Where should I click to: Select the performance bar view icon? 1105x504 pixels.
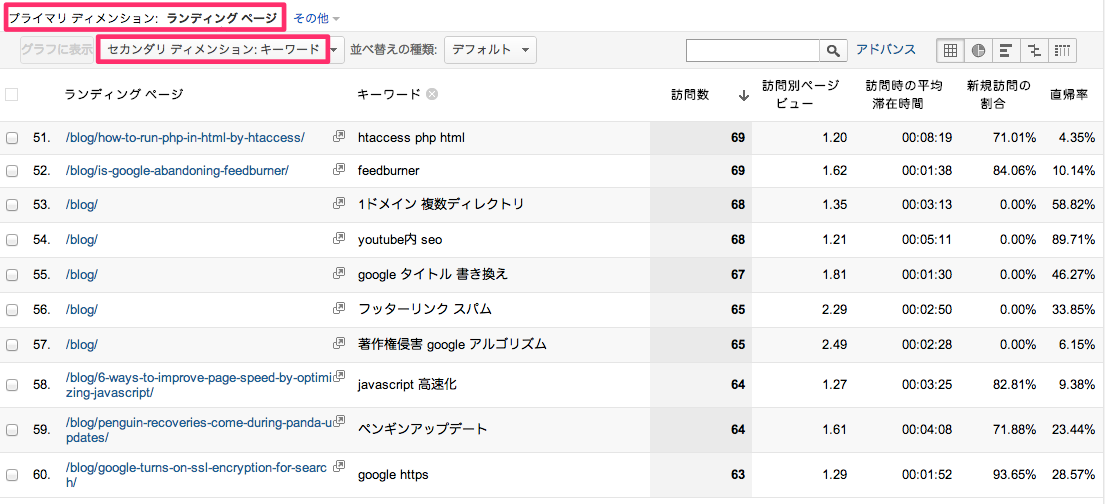pos(1006,50)
